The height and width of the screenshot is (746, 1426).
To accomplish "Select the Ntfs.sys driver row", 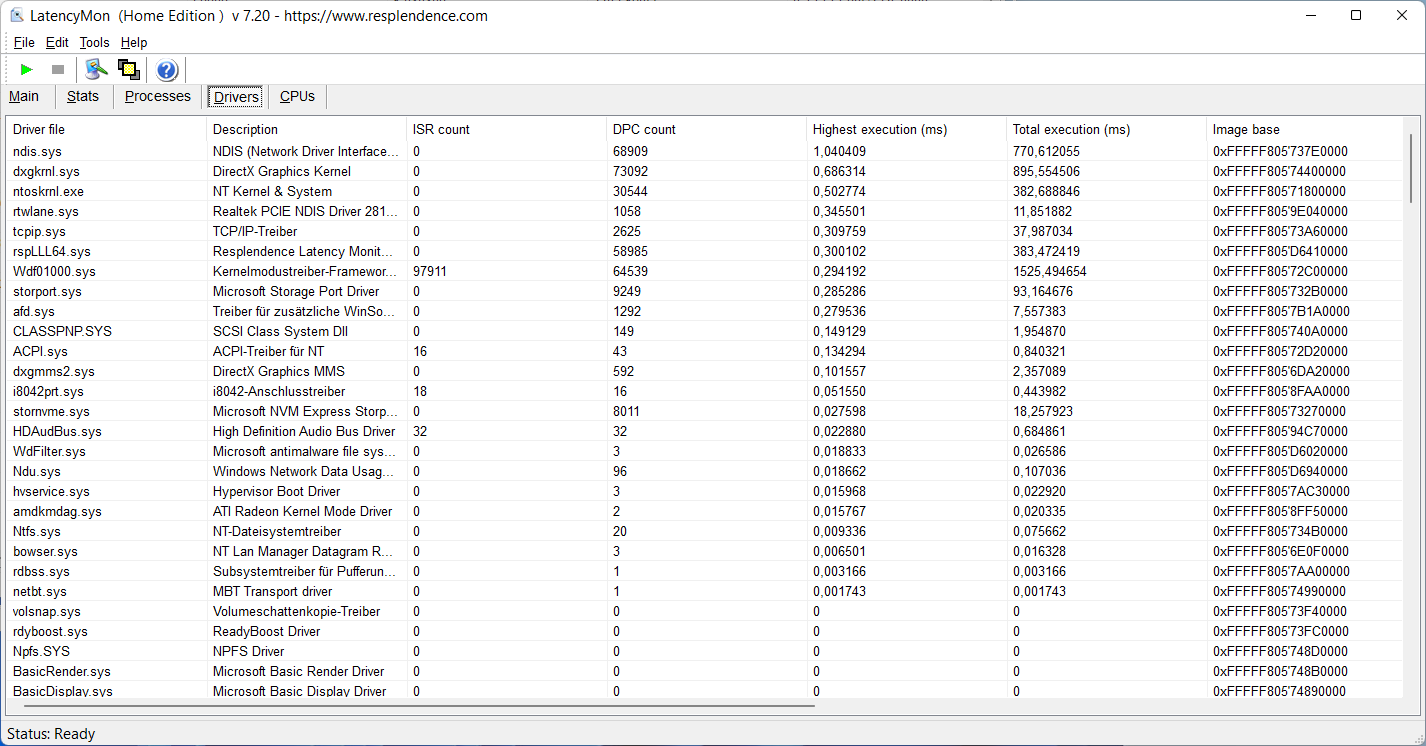I will (x=705, y=531).
